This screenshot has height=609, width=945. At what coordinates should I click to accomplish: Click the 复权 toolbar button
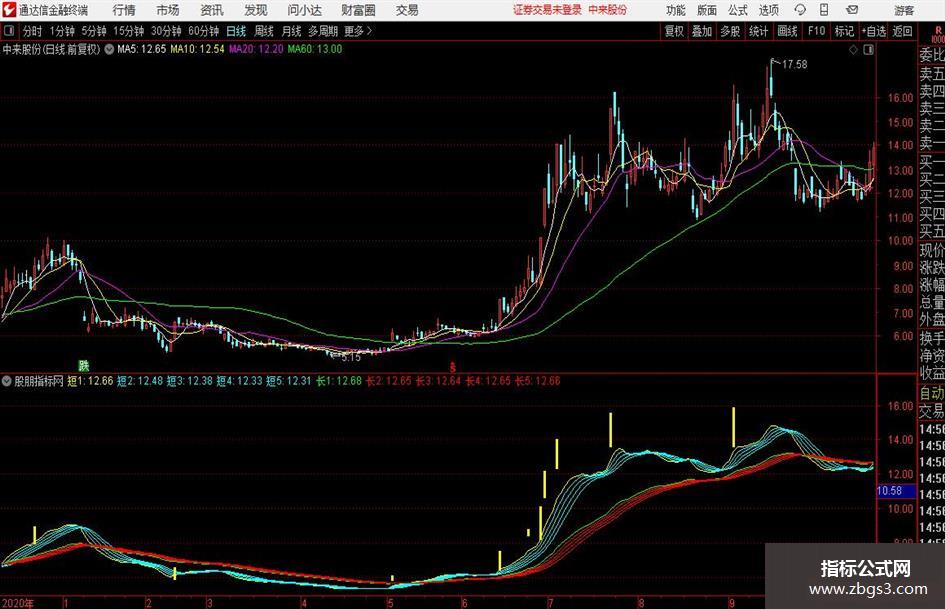coord(674,31)
